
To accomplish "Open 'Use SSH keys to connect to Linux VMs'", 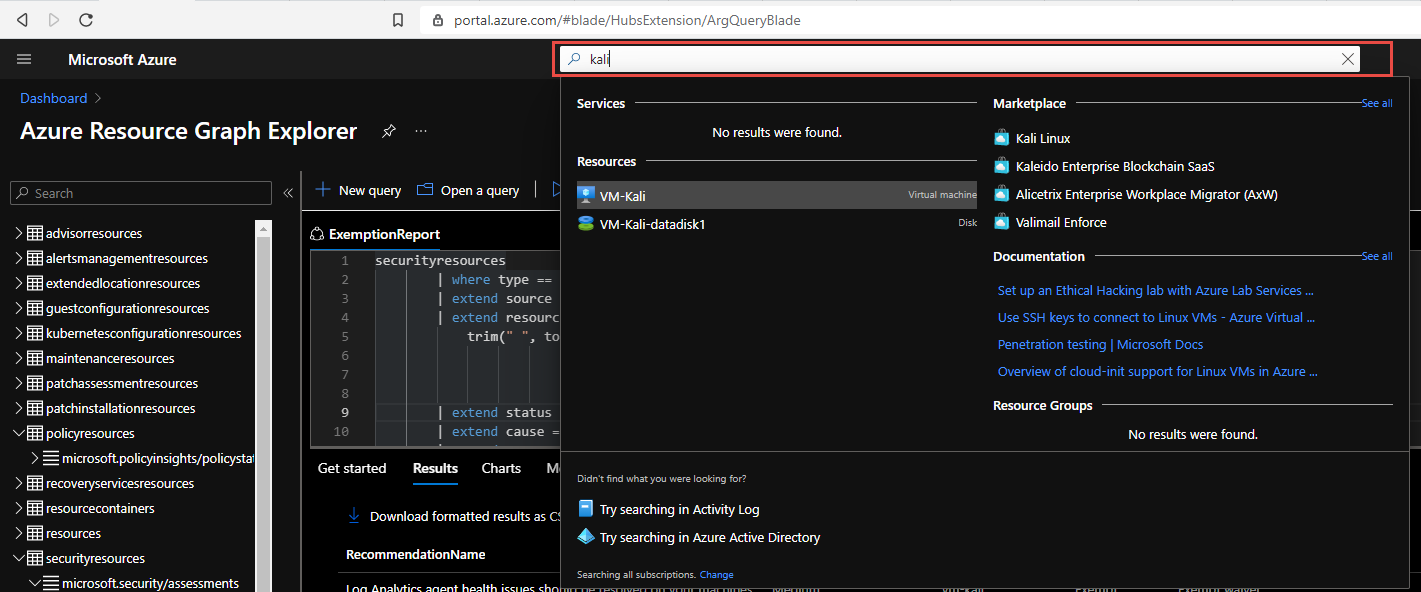I will tap(1157, 317).
